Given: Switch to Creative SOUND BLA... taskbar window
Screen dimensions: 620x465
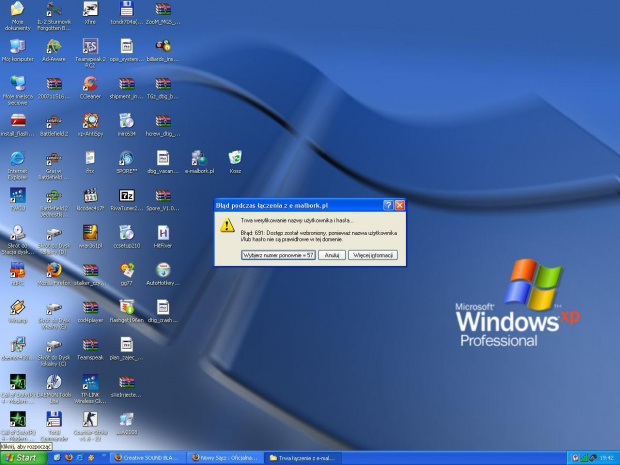Looking at the screenshot, I should (x=147, y=458).
